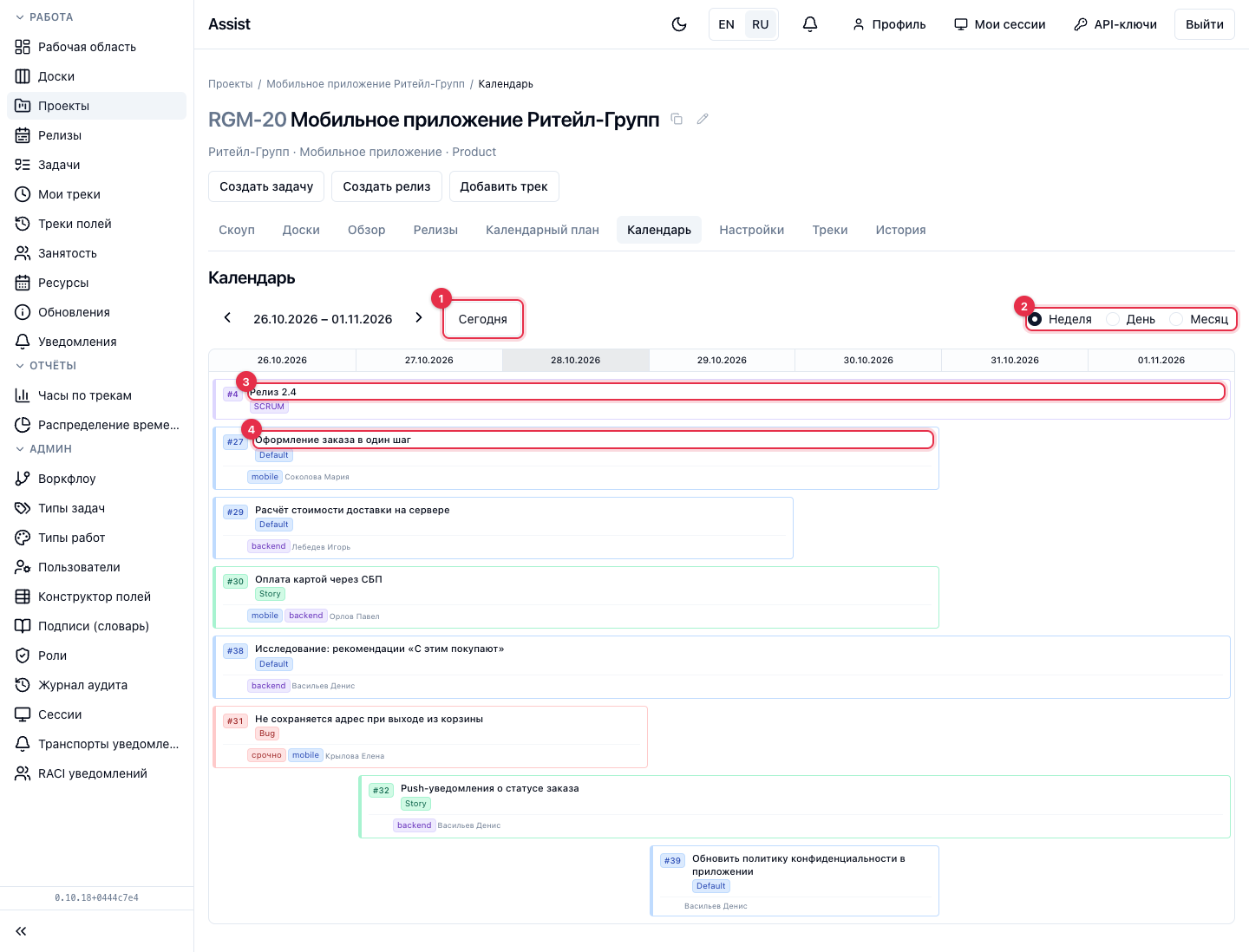1249x952 pixels.
Task: Switch to Календарный план tab
Action: (542, 230)
